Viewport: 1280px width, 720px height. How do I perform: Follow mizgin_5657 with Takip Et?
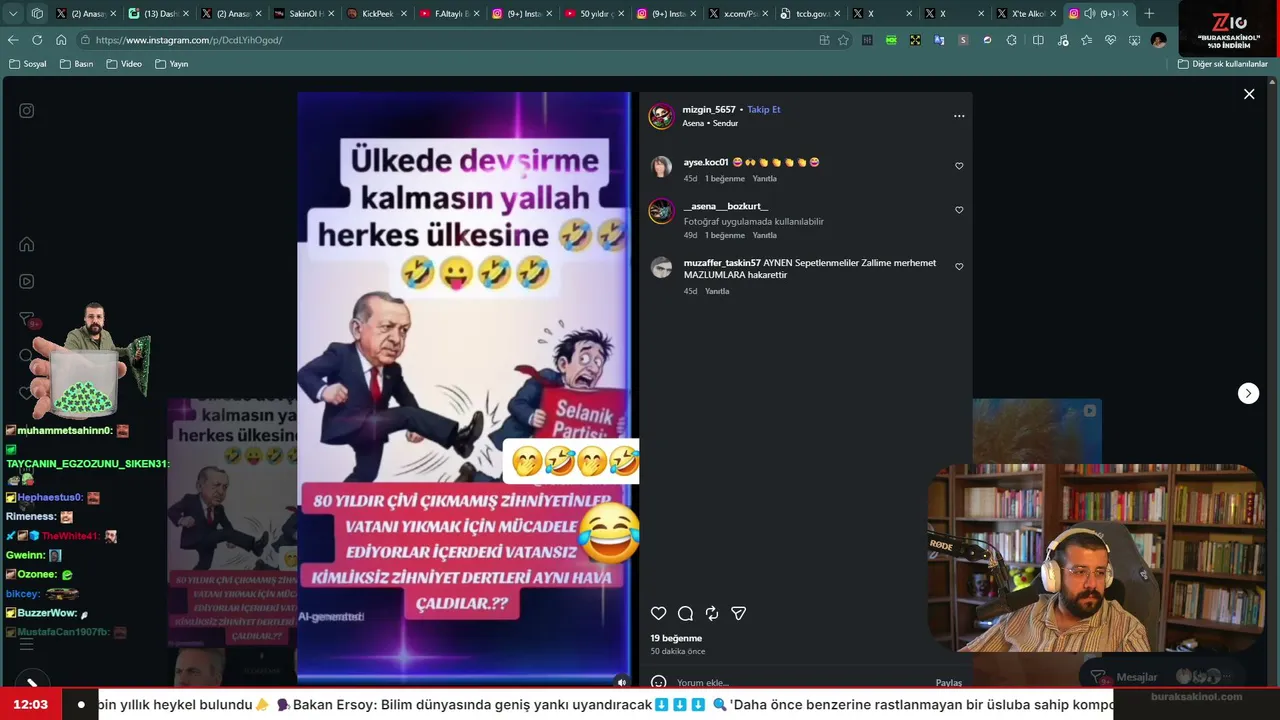(x=764, y=110)
